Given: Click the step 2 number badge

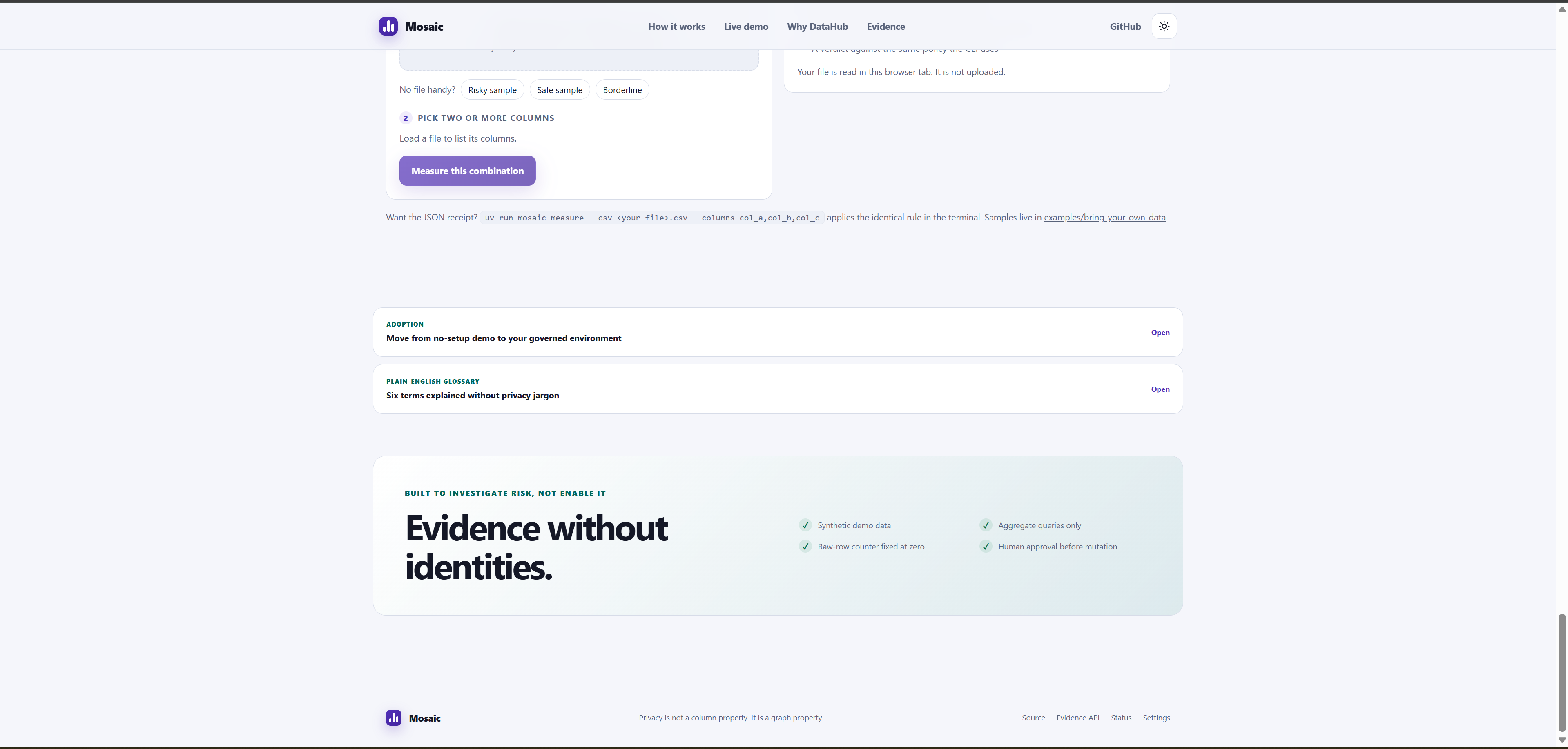Looking at the screenshot, I should [406, 118].
